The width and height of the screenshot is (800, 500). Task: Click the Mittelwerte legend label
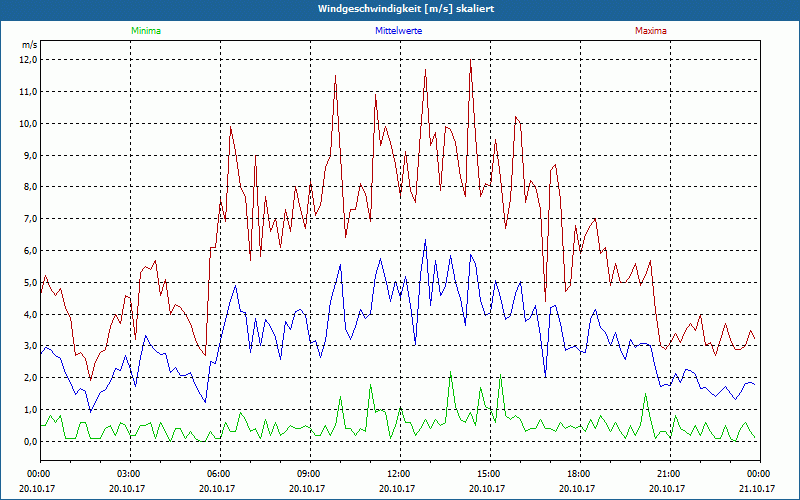click(x=398, y=31)
